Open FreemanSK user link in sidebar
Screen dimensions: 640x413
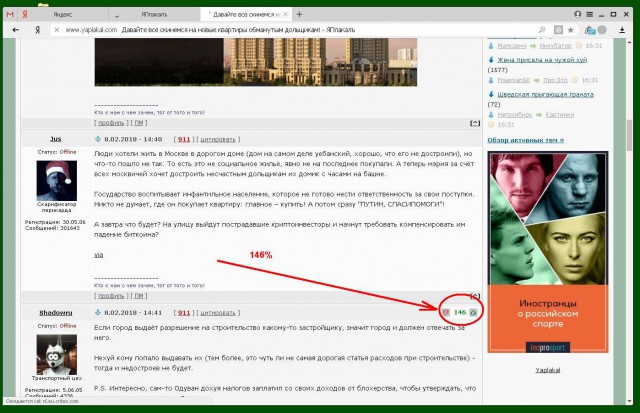tap(513, 80)
